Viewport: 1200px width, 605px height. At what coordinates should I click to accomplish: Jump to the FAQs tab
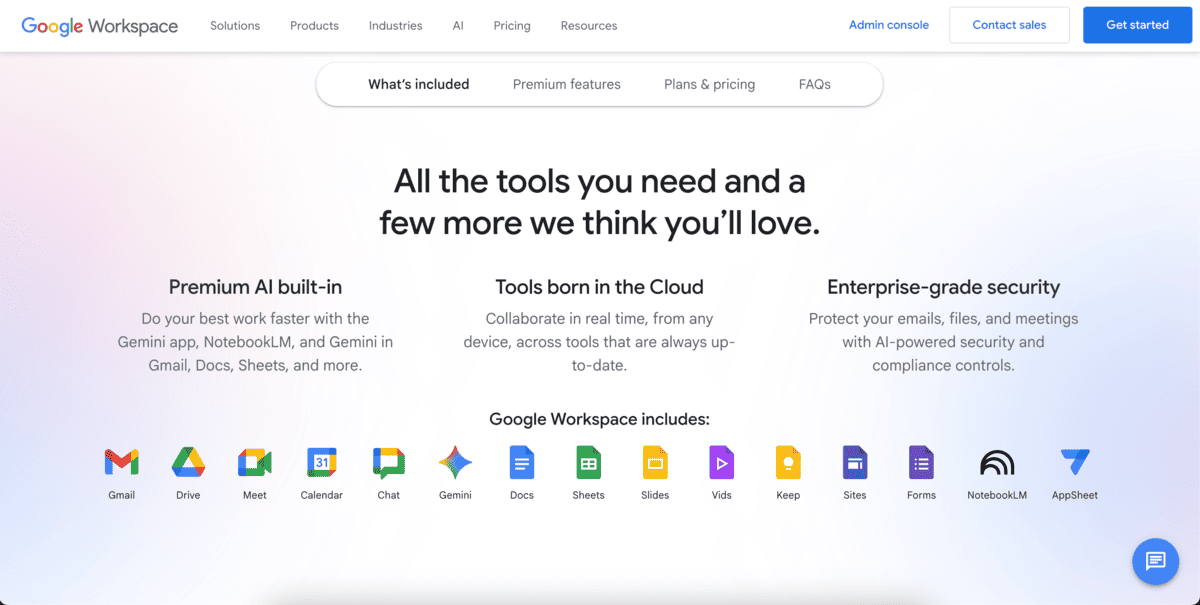pos(814,84)
